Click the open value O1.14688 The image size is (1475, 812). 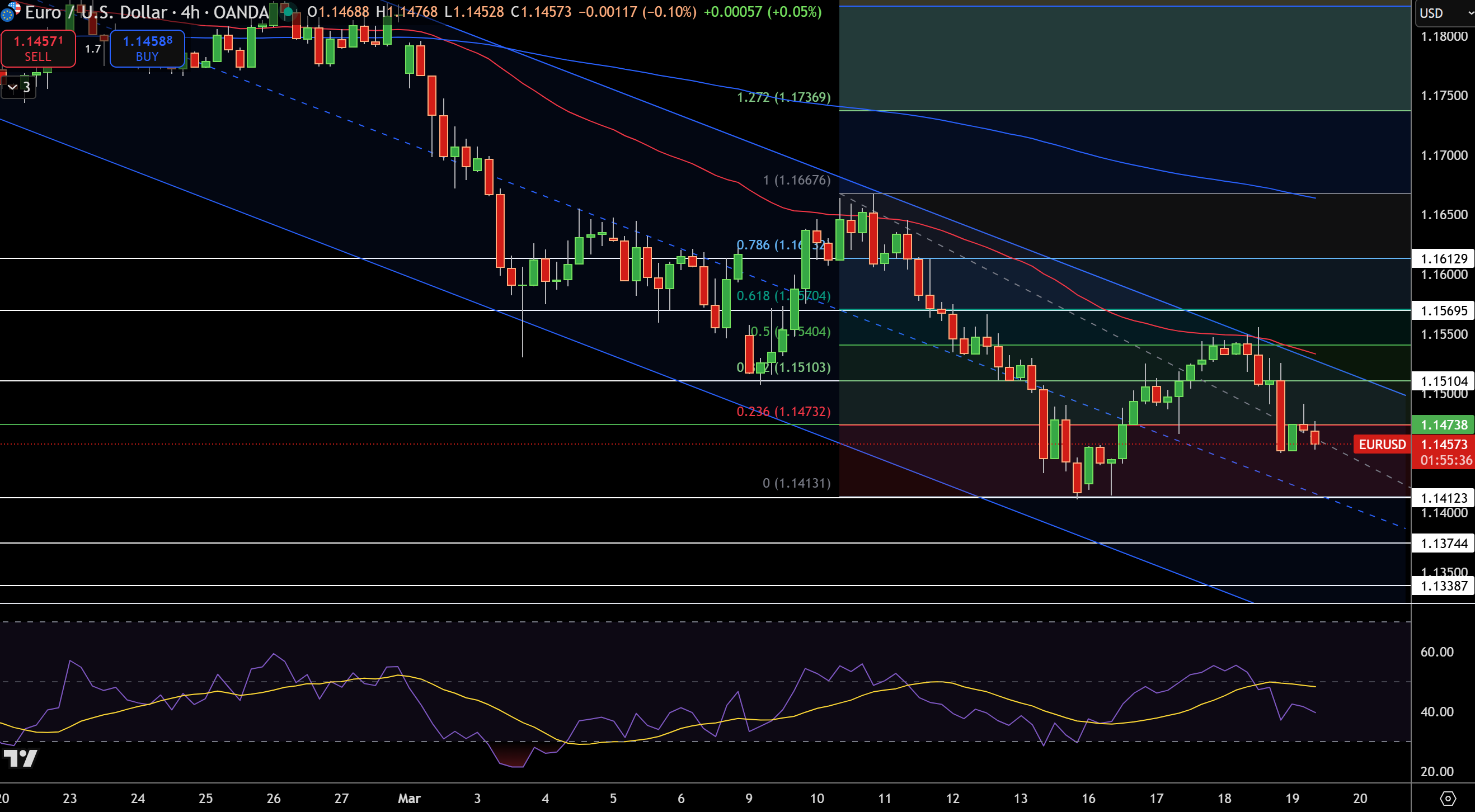pos(338,12)
